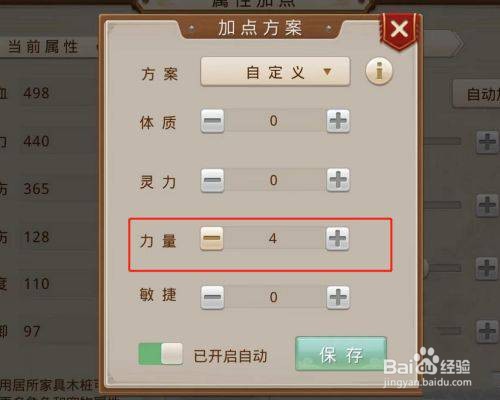Decrease 灵力 points with minus icon
Screen dimensions: 500x400
tap(212, 180)
